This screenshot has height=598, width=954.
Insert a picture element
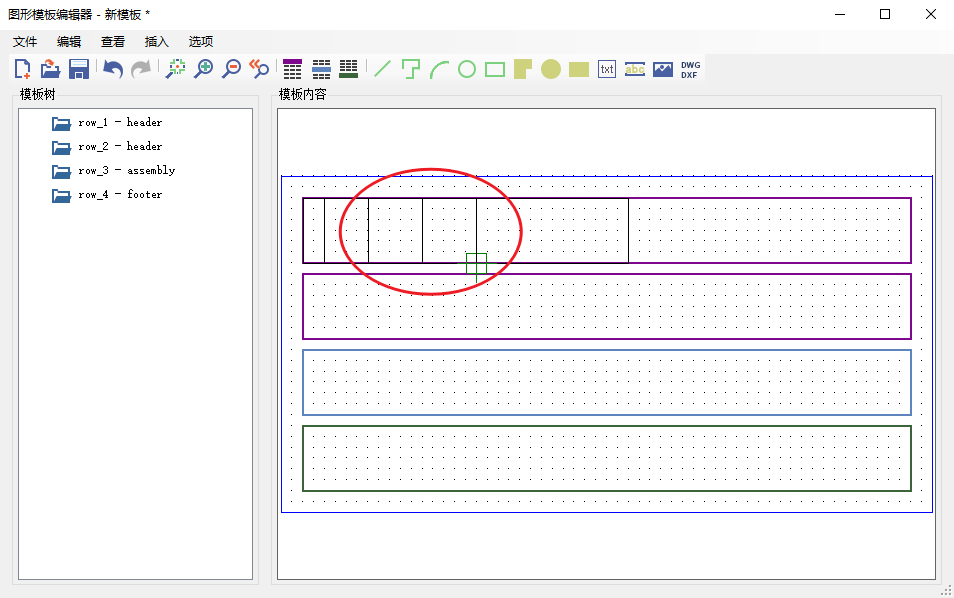[663, 69]
